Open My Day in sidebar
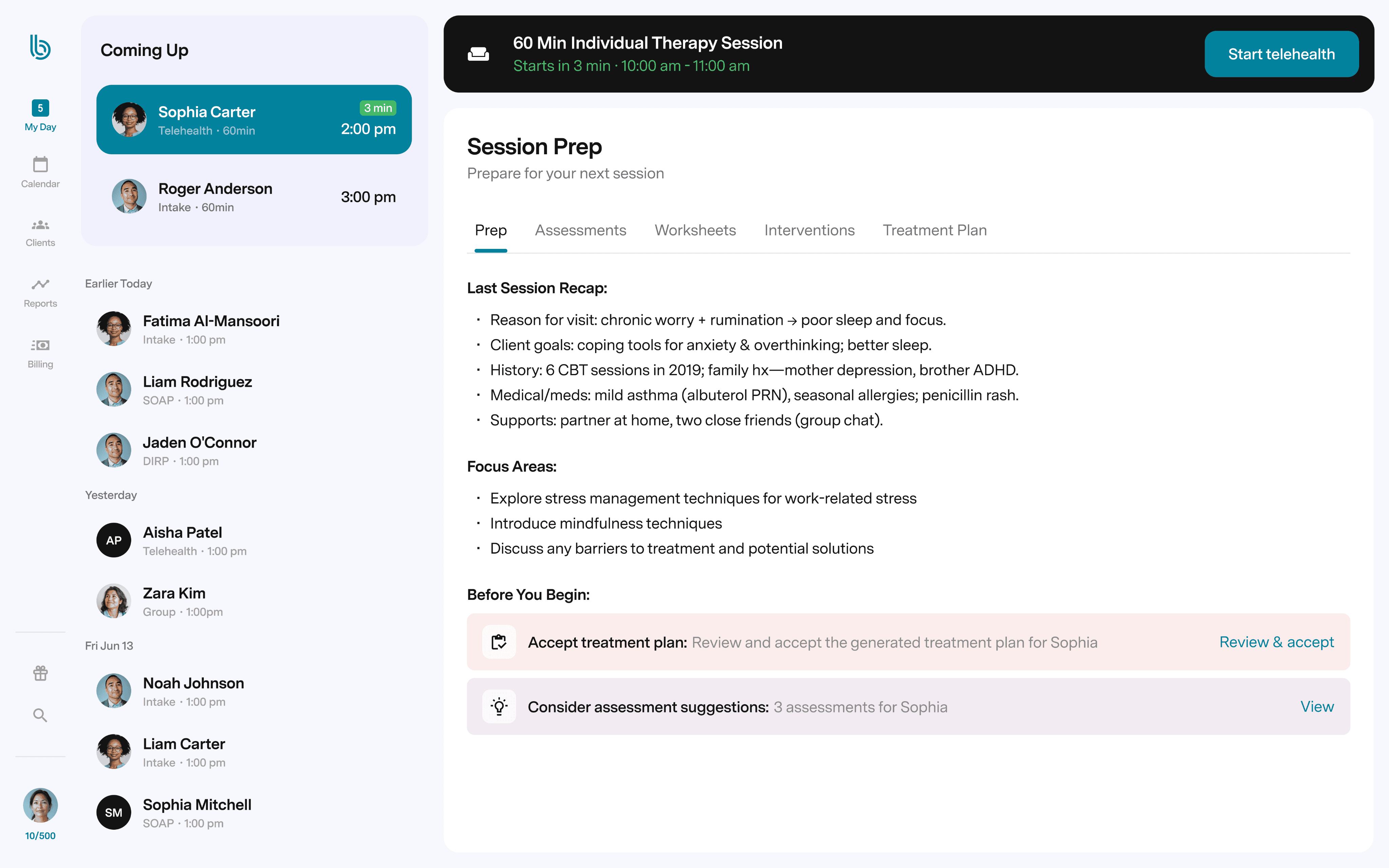Screen dimensions: 1389x868 pyautogui.click(x=40, y=116)
